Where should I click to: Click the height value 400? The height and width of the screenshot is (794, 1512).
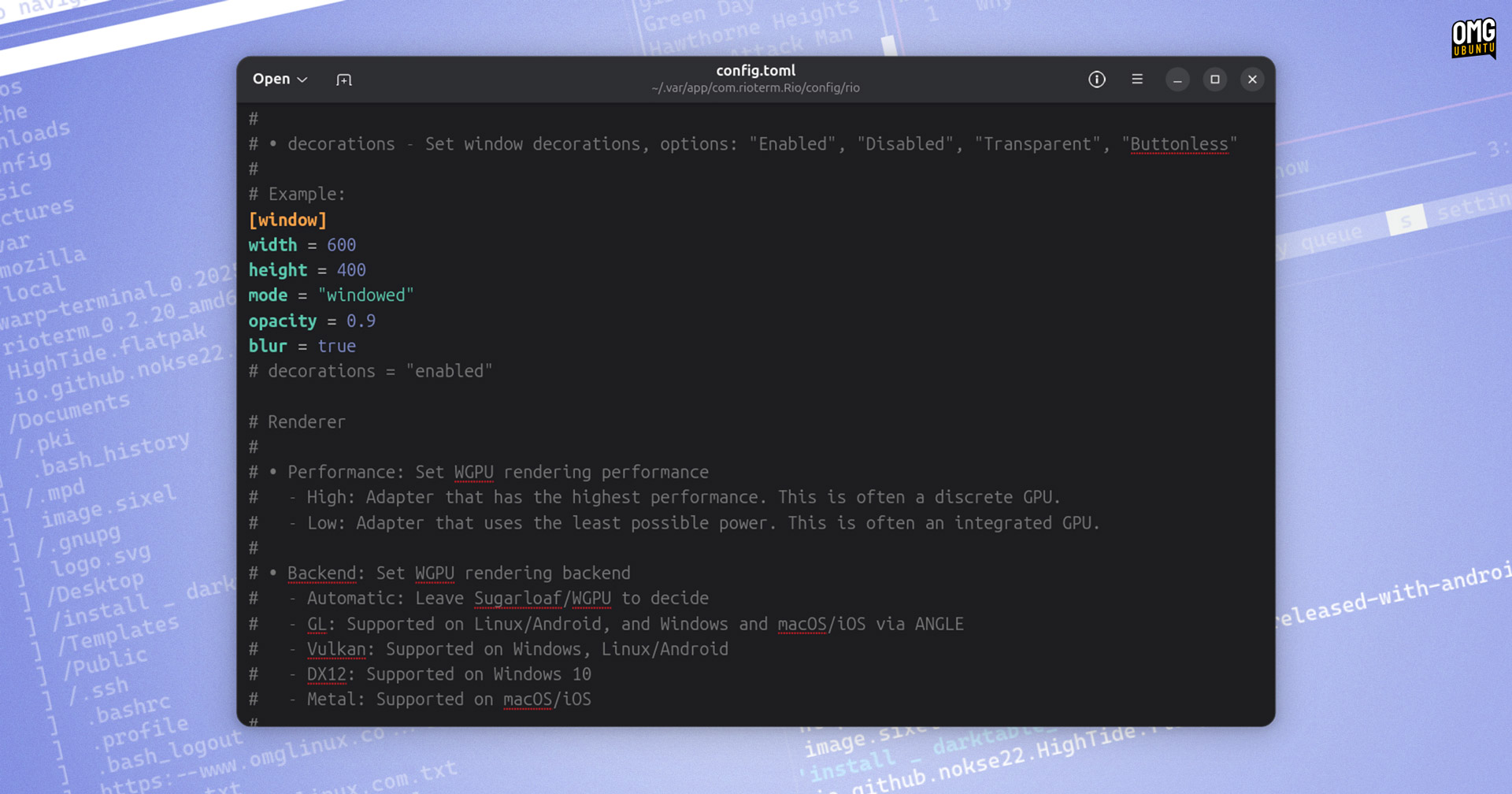[351, 270]
